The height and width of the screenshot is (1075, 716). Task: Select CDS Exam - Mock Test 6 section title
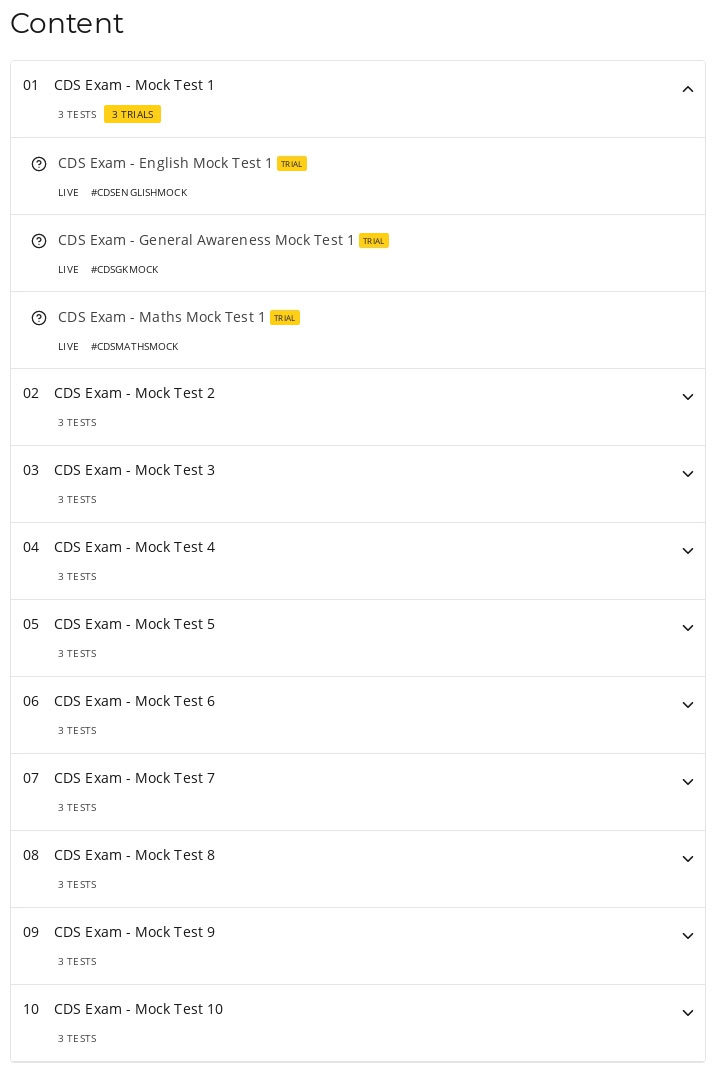pos(134,701)
